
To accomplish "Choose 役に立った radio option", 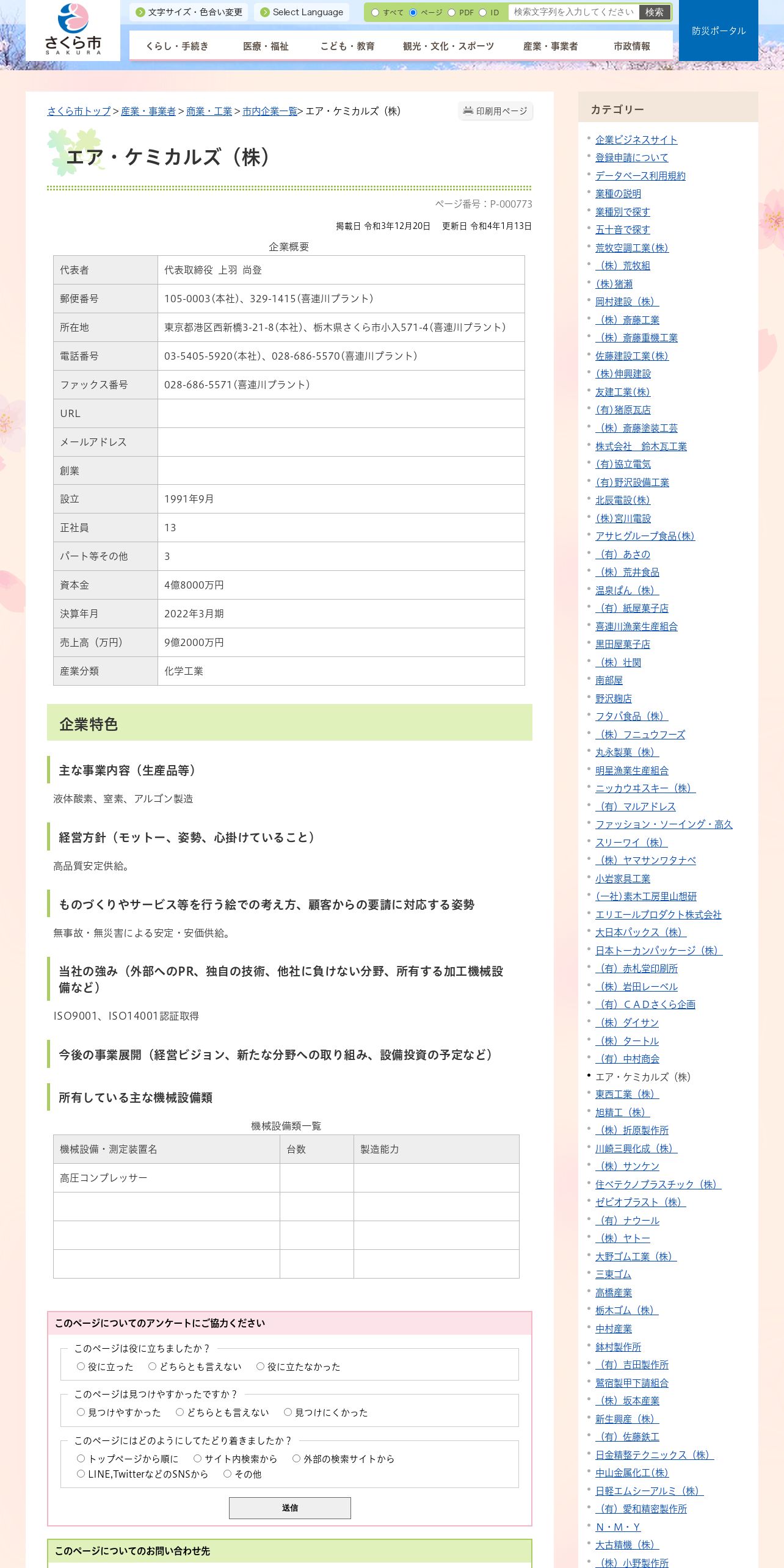I will click(x=81, y=1366).
